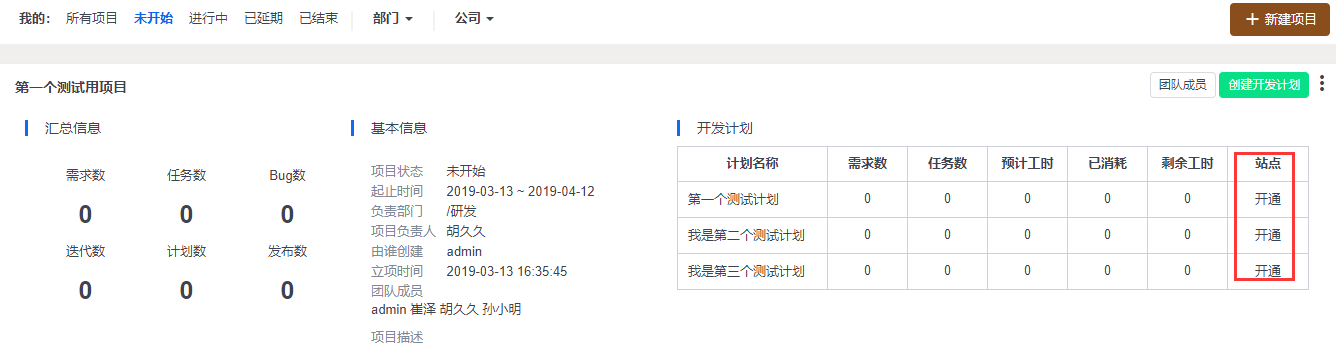
Task: Click the 站点 column header
Action: click(x=1267, y=163)
